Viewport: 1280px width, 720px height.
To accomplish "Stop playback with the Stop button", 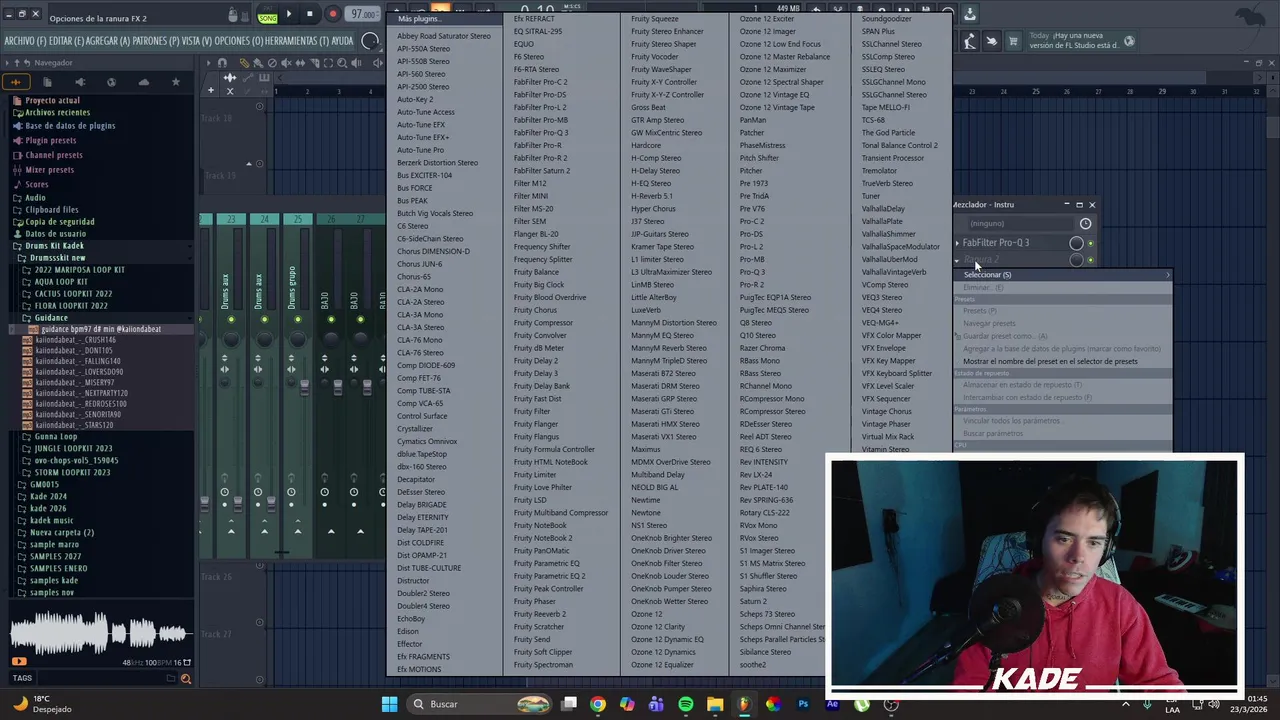I will (x=310, y=14).
